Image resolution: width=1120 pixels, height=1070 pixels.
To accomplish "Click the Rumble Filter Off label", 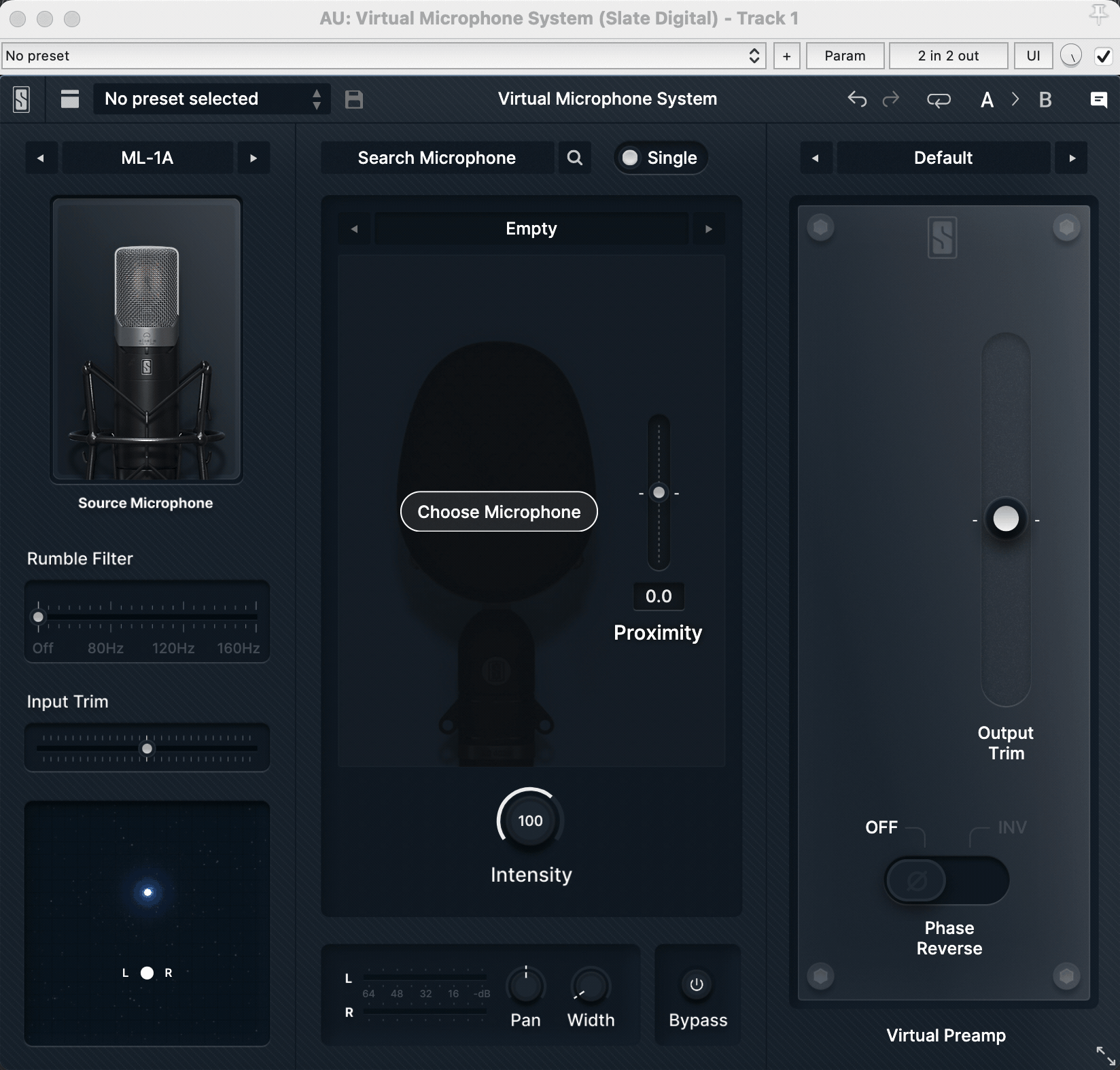I will (43, 649).
